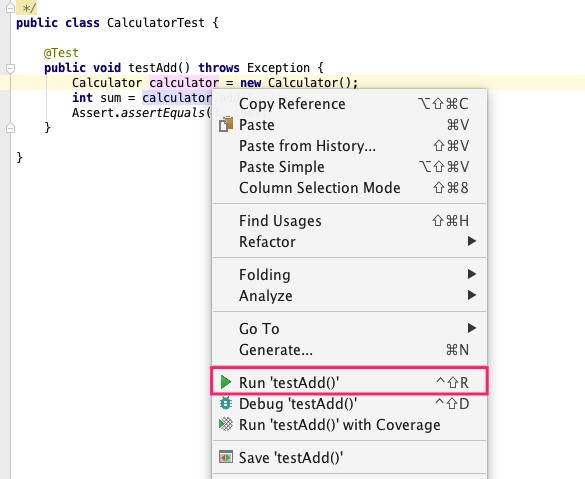Click Assert.assertEquals in the code
Viewport: 585px width, 479px height.
(138, 113)
